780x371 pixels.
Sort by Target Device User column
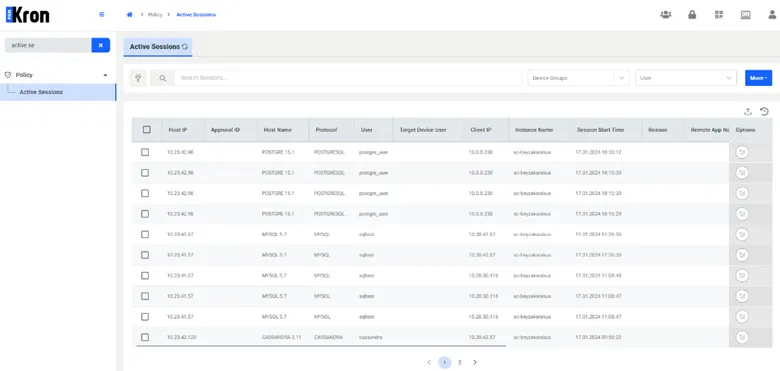423,130
